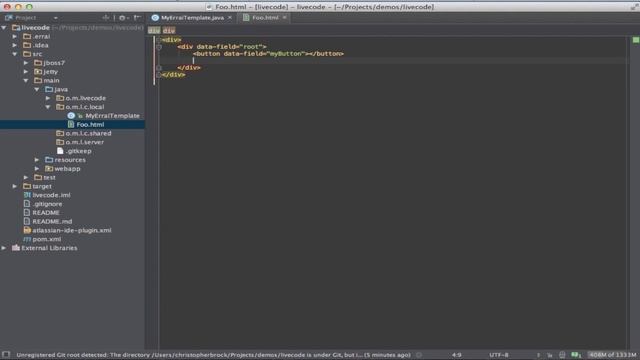This screenshot has width=640, height=360.
Task: Expand External Libraries node
Action: 4,248
